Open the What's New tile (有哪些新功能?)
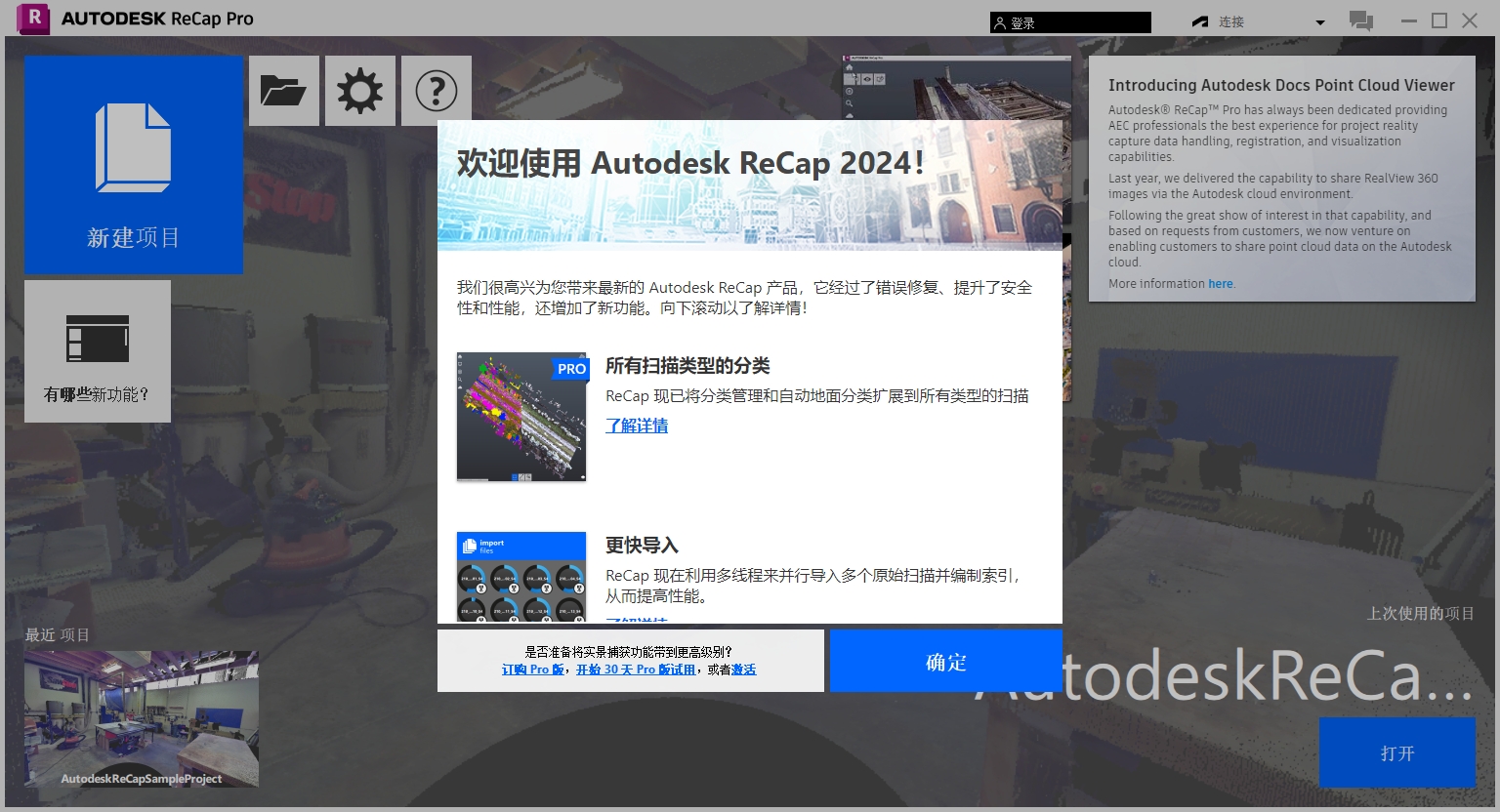1500x812 pixels. click(x=98, y=351)
